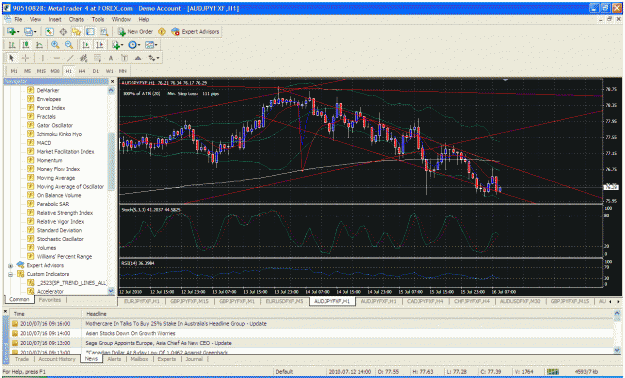Image resolution: width=625 pixels, height=378 pixels.
Task: Select the Crosshair tool
Action: click(25, 58)
